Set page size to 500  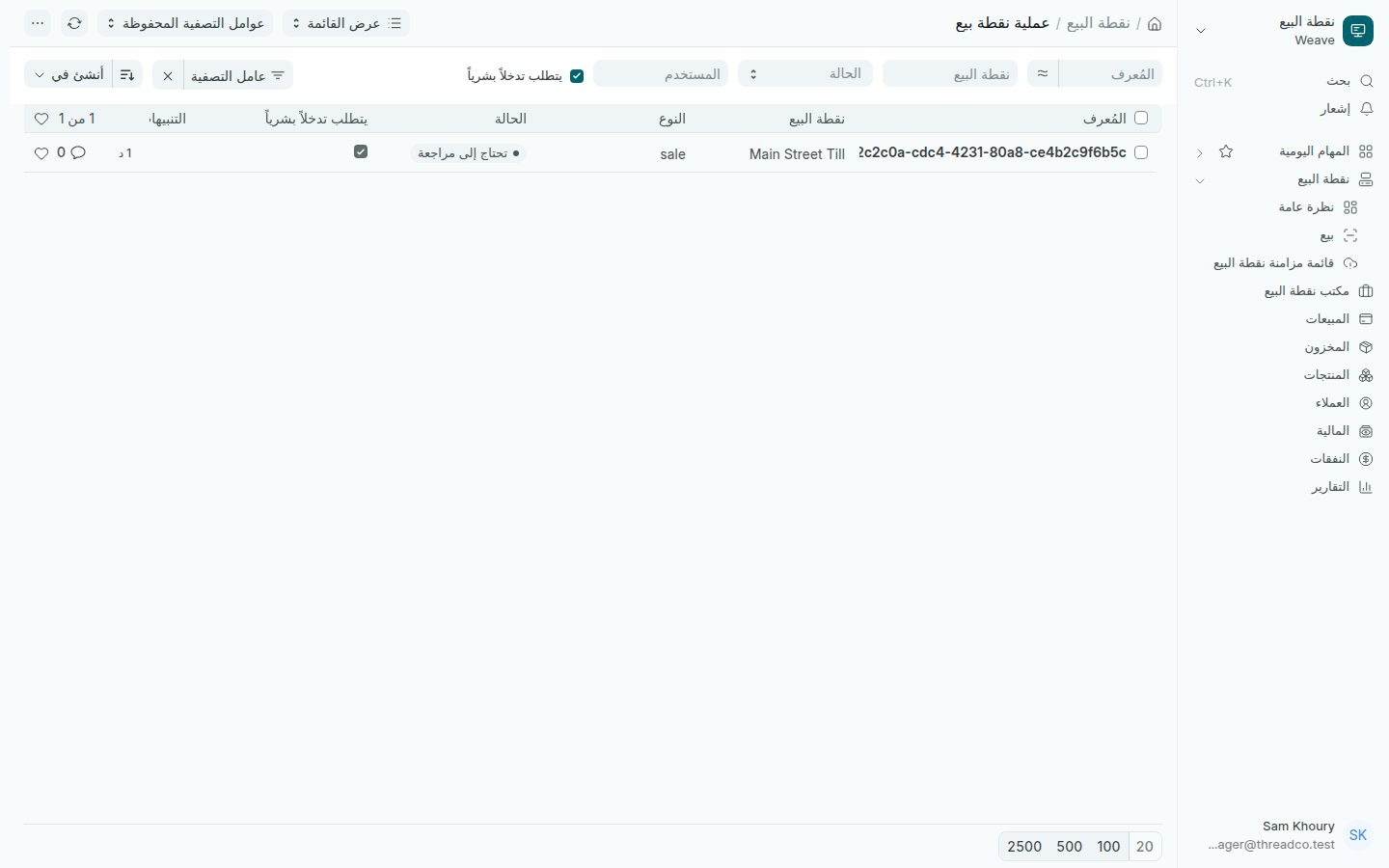click(x=1069, y=846)
